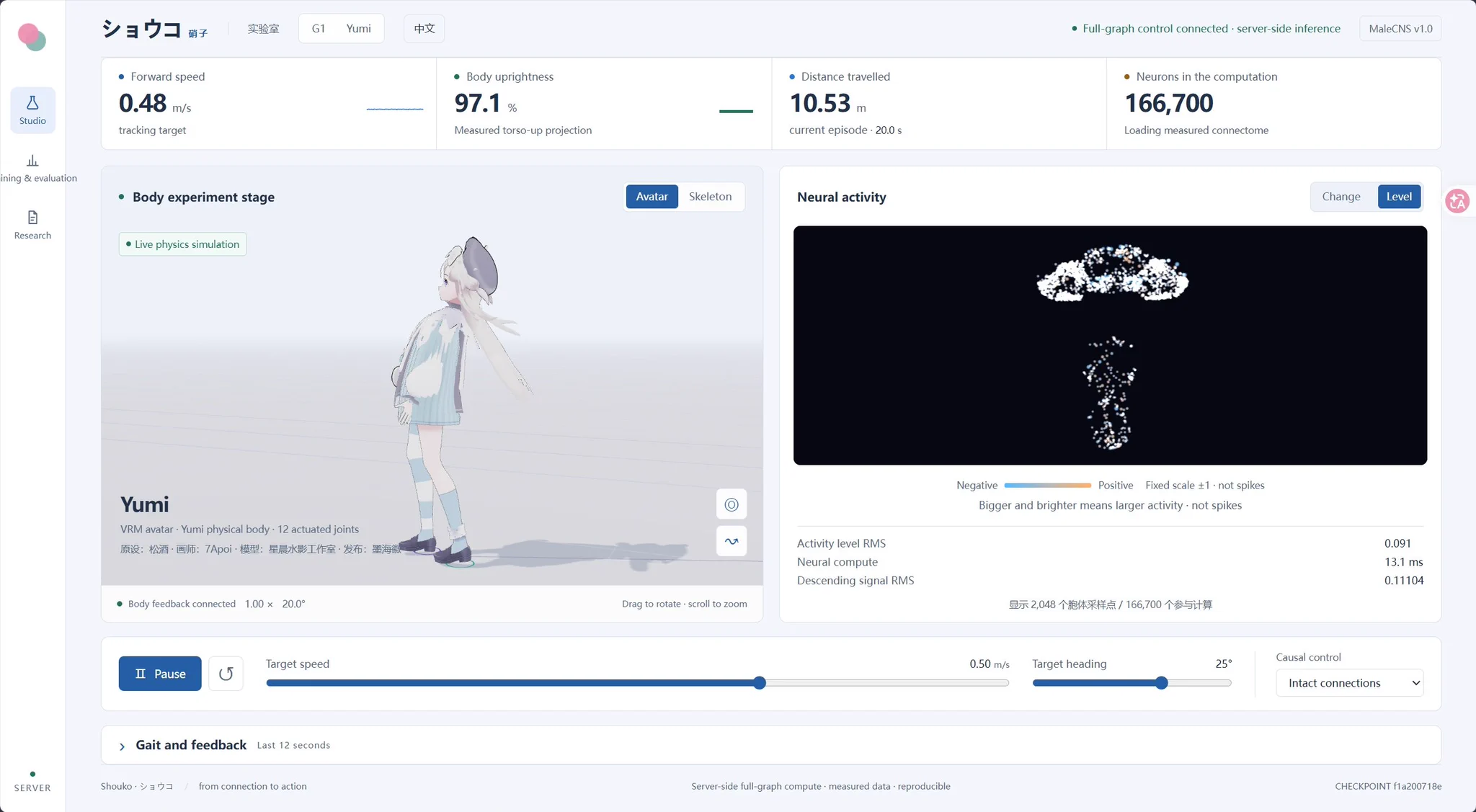Screen dimensions: 1476x812
Task: Open the Studio flask icon in sidebar
Action: pos(32,110)
